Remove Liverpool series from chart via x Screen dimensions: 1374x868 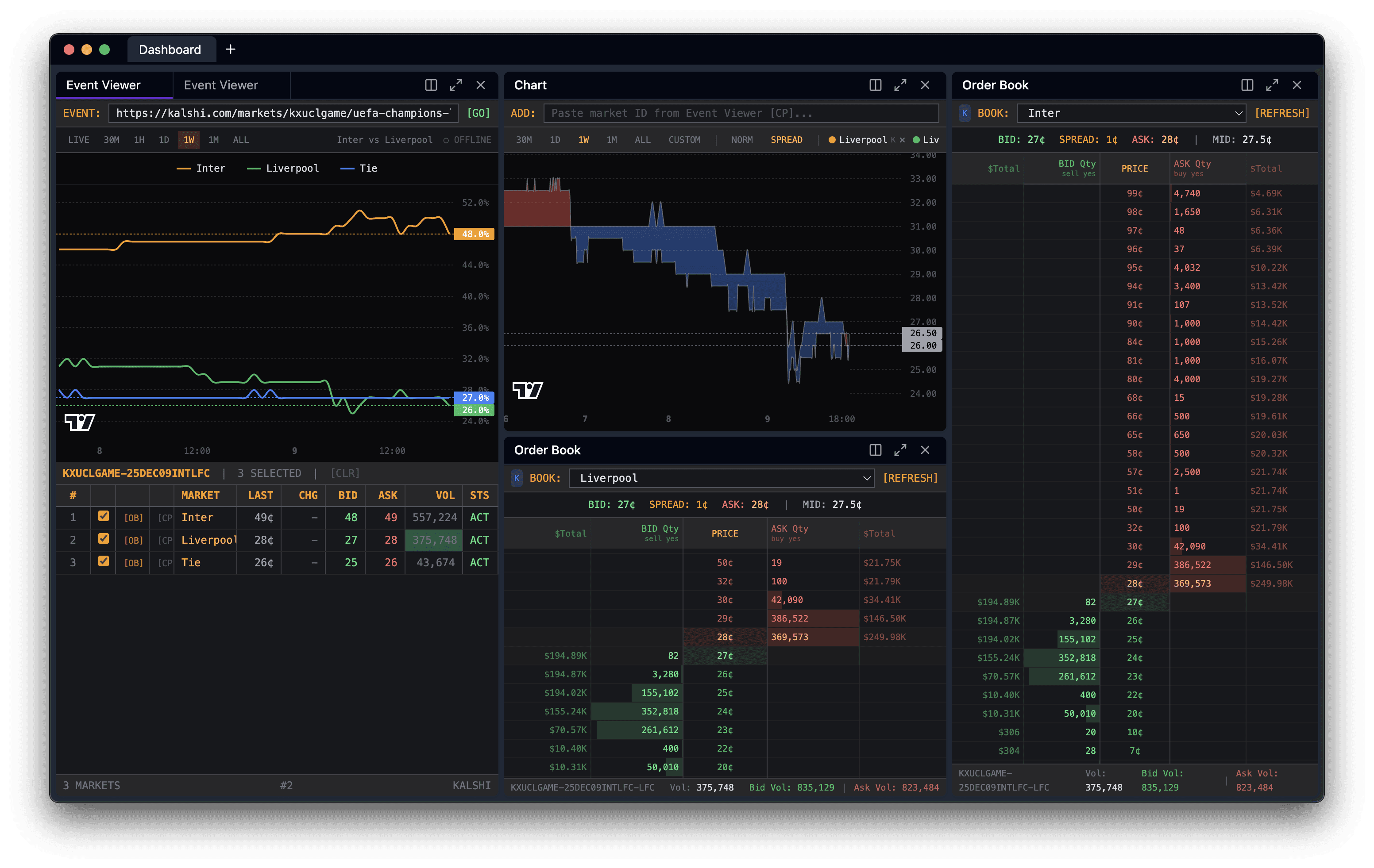point(902,140)
